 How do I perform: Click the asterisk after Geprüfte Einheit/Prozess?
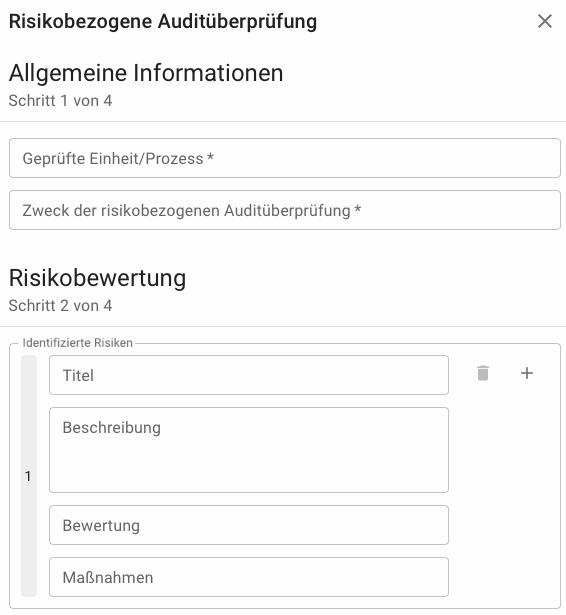211,157
